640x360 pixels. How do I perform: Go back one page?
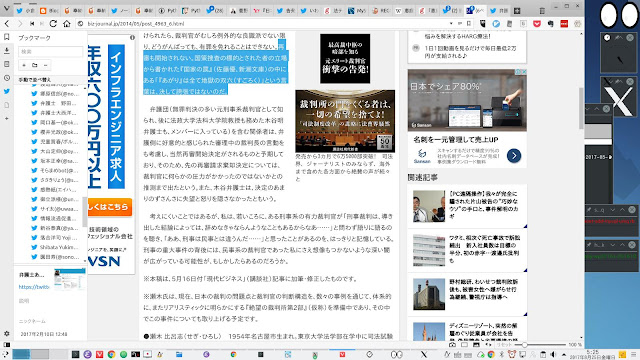pyautogui.click(x=7, y=24)
